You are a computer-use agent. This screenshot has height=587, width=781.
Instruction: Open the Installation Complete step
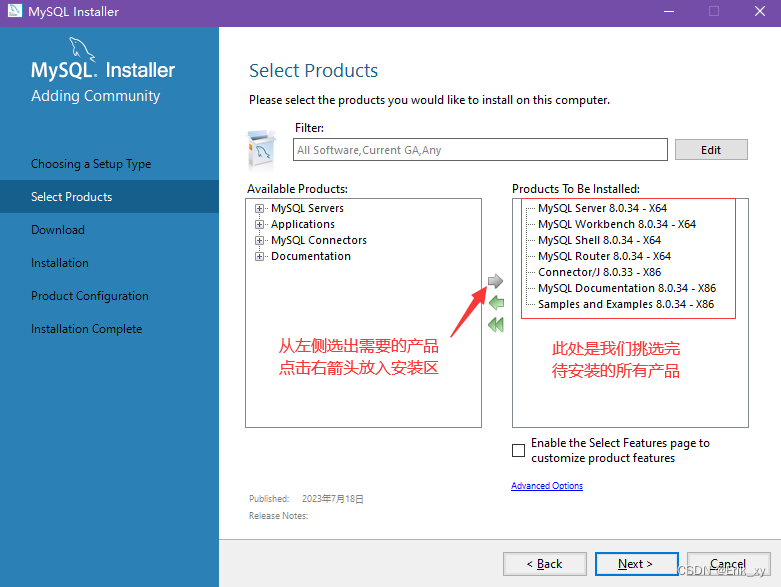87,329
